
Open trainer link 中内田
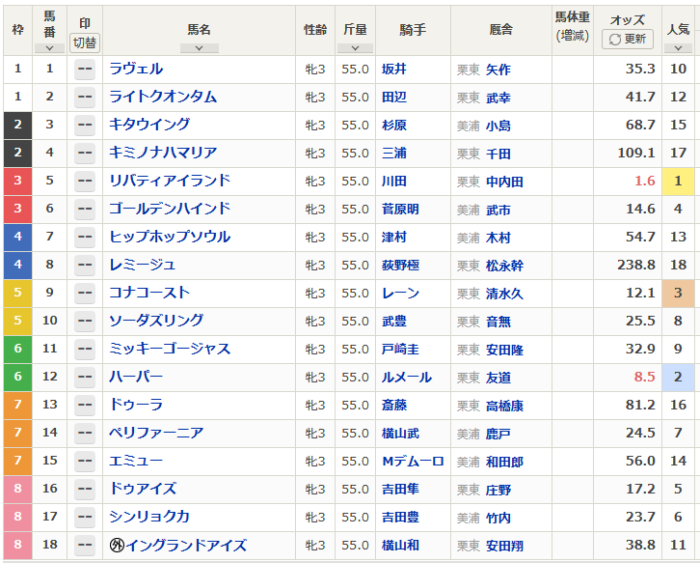(504, 182)
